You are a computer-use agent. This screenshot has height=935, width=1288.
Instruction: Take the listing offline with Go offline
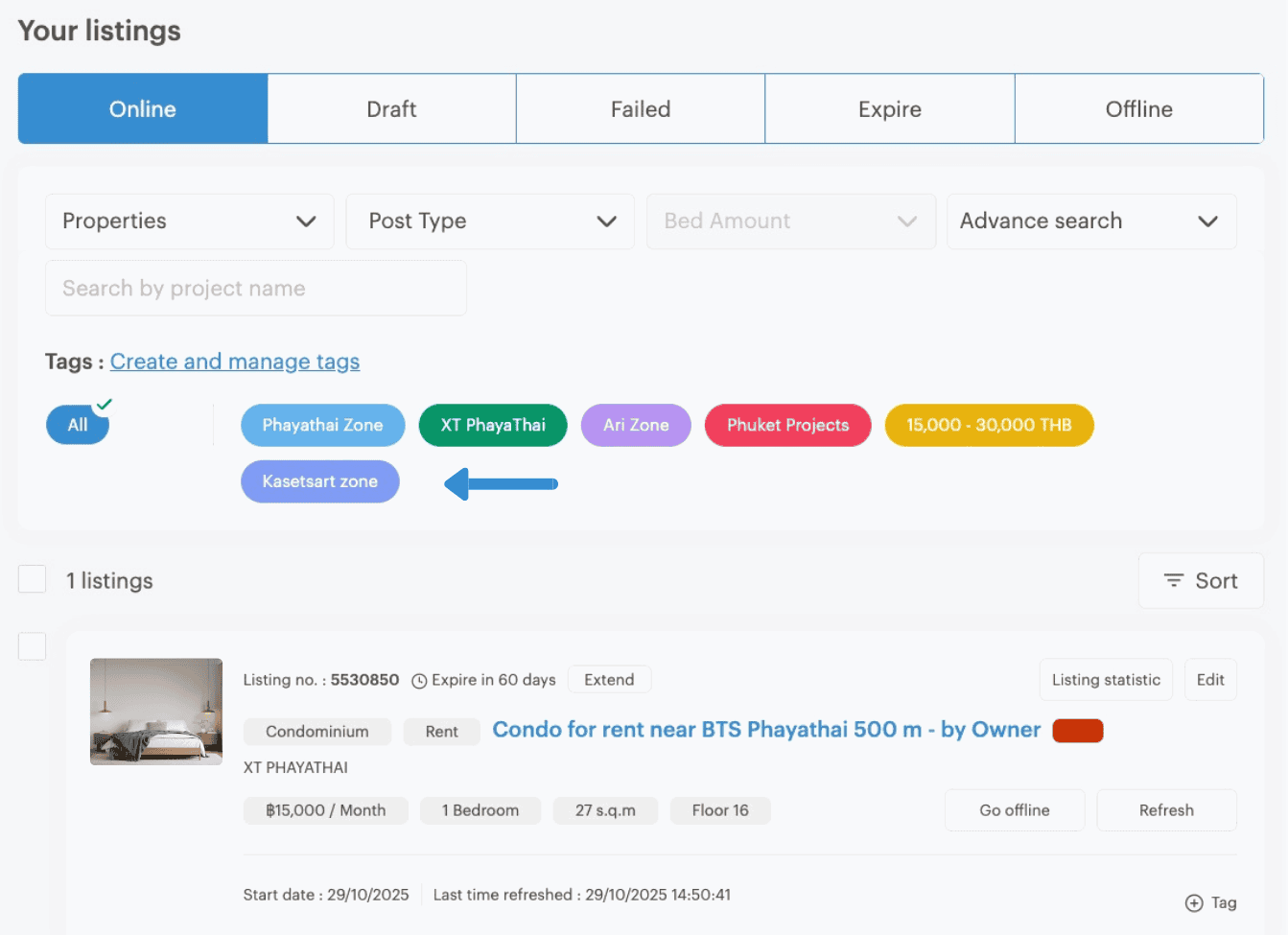[x=1014, y=810]
